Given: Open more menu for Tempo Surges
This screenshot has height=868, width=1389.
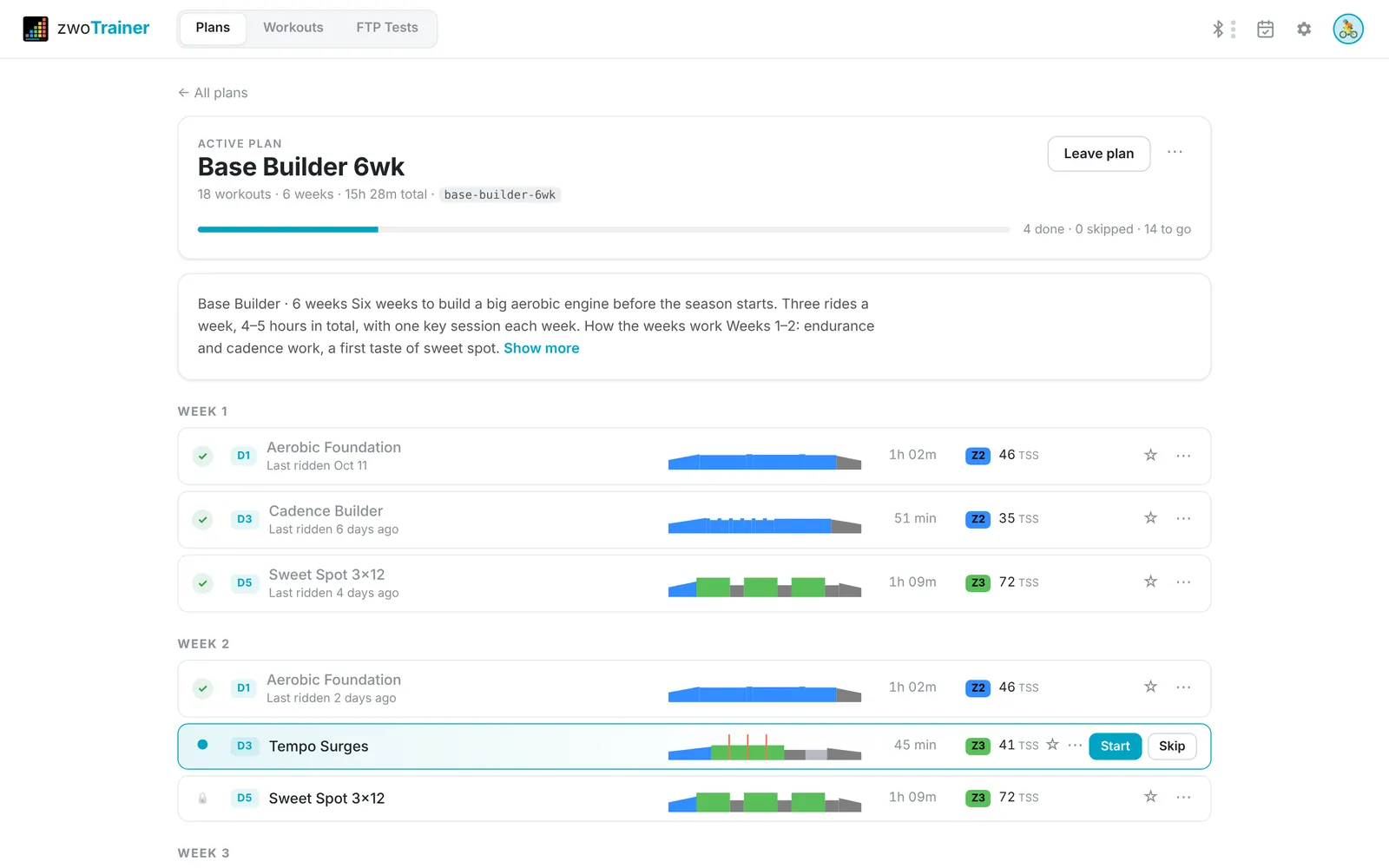Looking at the screenshot, I should pos(1075,746).
